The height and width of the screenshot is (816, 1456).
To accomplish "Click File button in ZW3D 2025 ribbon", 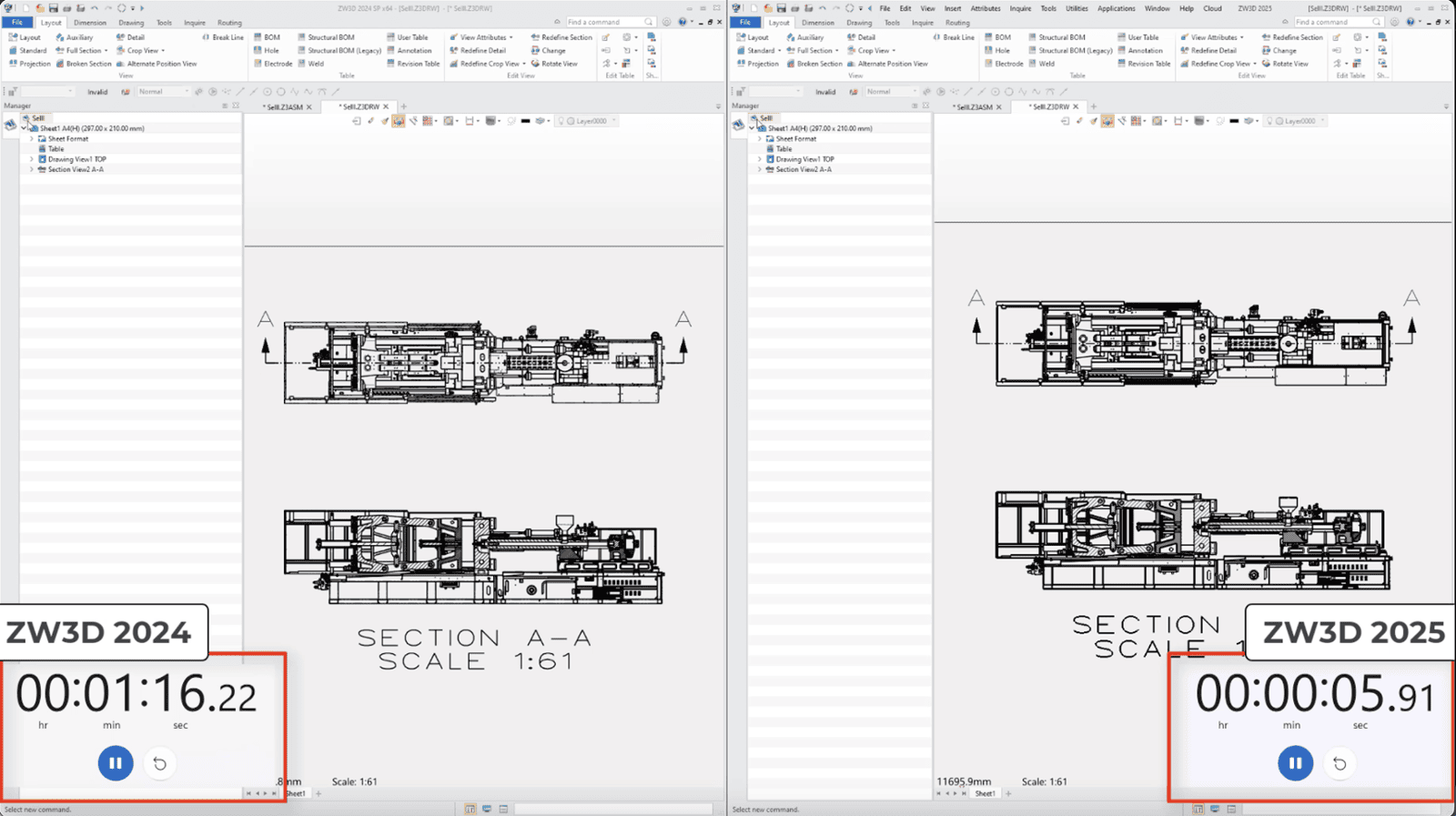I will pos(745,23).
